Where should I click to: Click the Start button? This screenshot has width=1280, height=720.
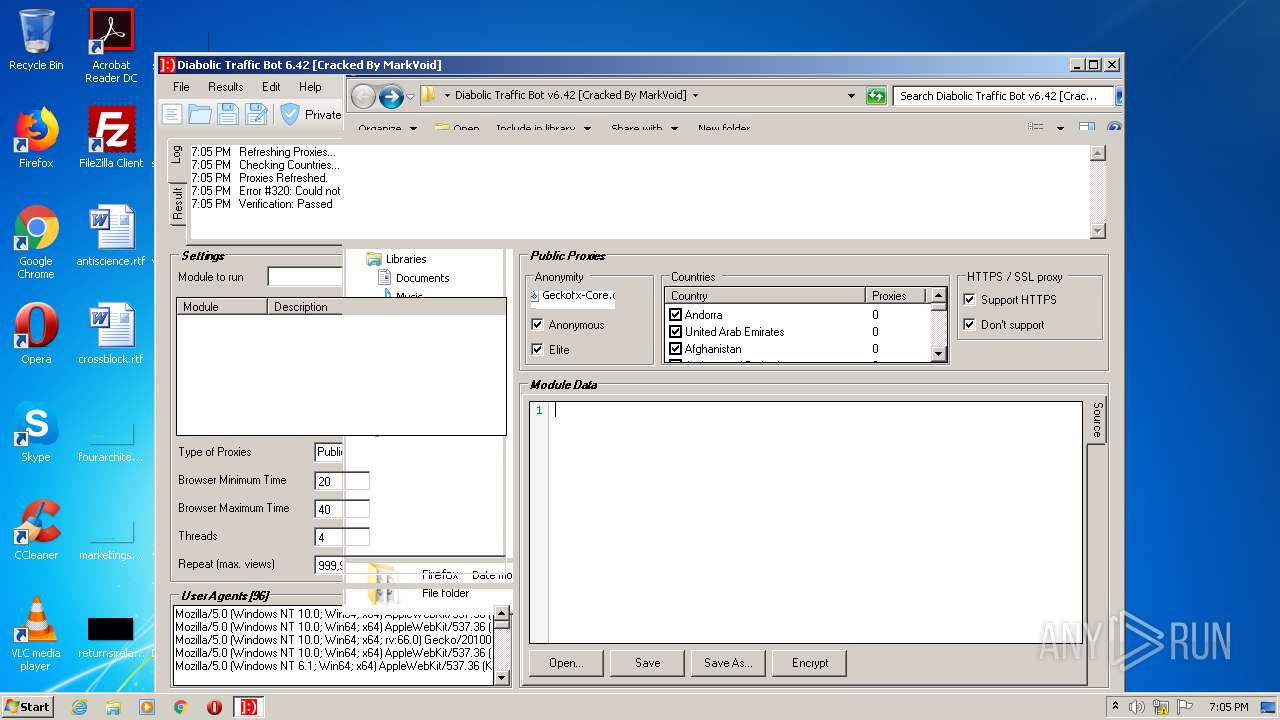[28, 707]
